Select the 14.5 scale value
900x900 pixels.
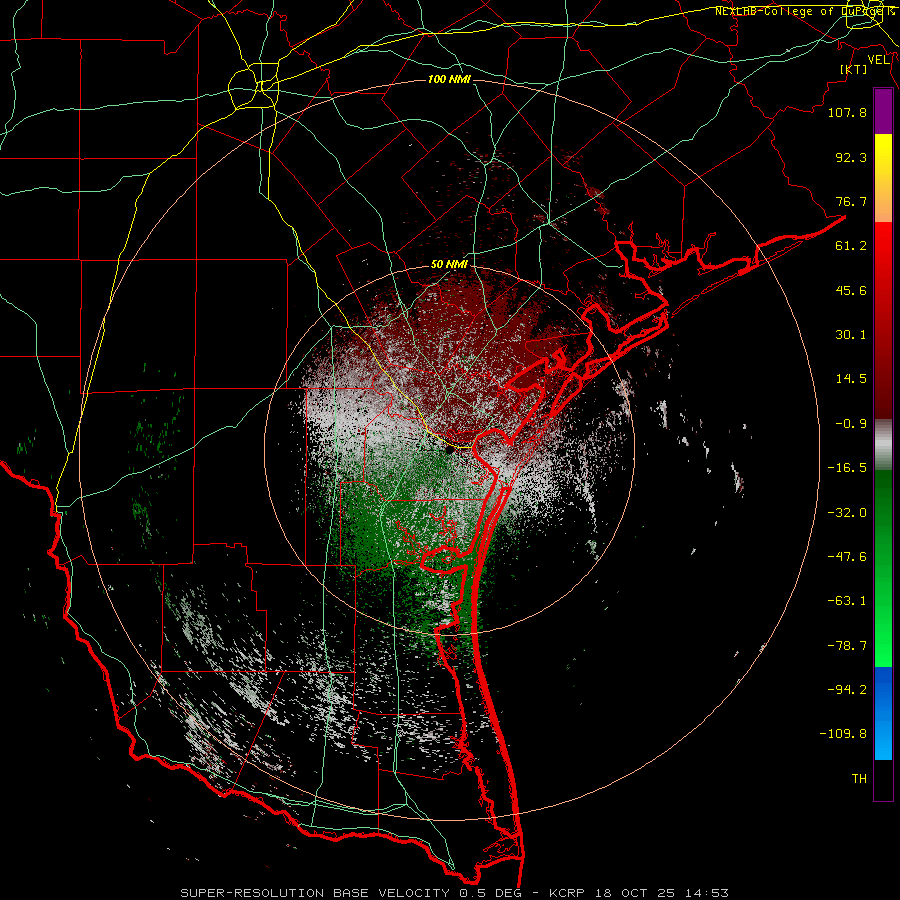[851, 379]
